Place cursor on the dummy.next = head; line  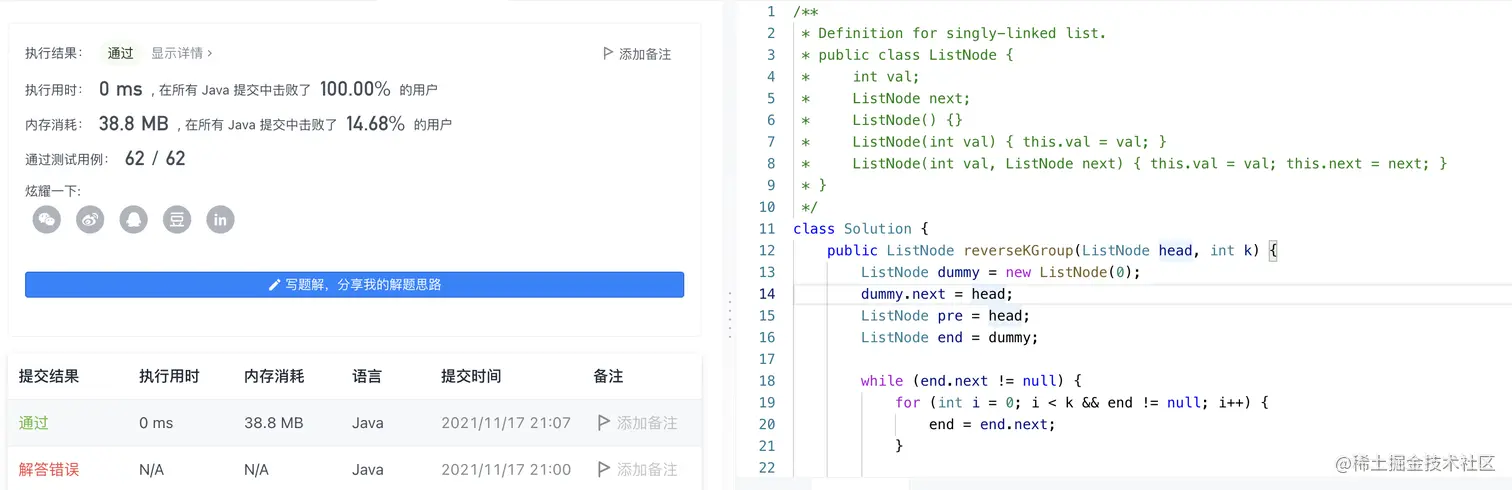point(937,294)
